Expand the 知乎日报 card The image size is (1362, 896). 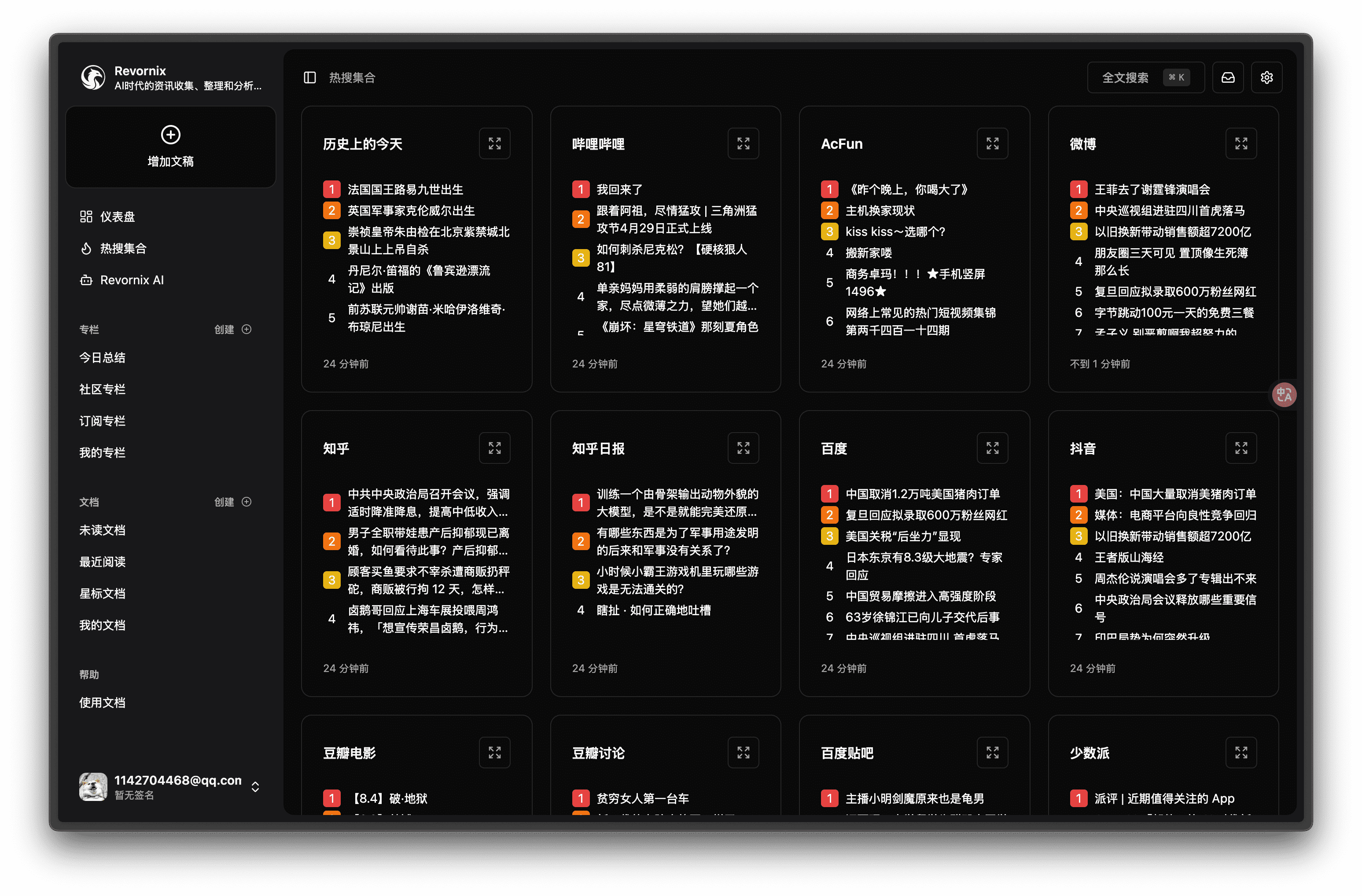click(743, 448)
